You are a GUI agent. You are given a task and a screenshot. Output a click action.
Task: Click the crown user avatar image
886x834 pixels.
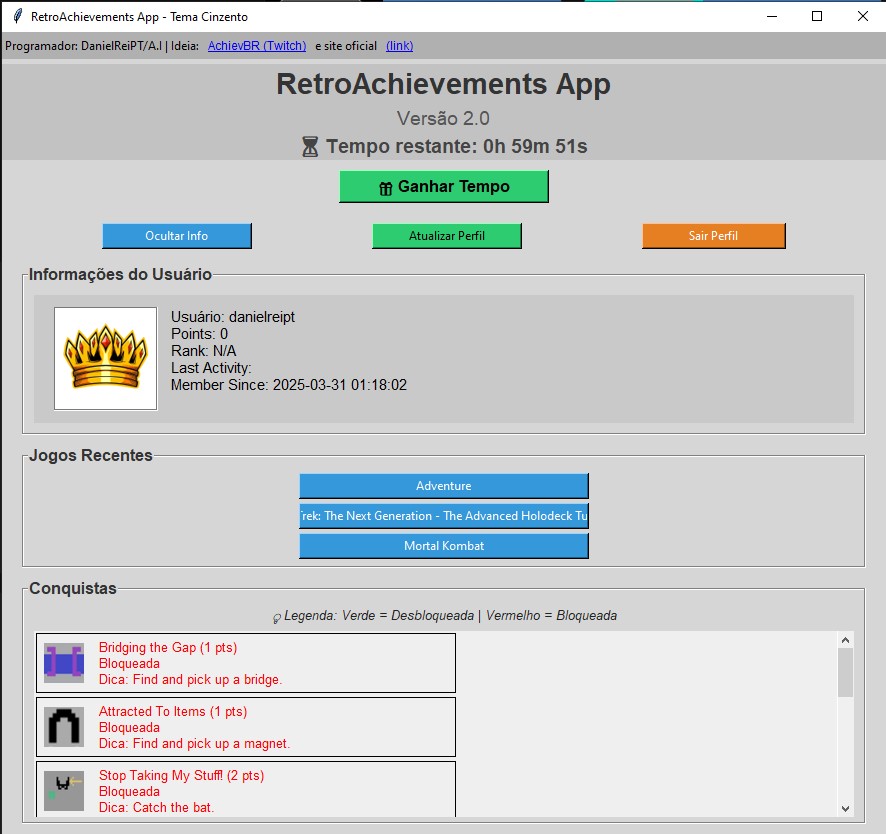pyautogui.click(x=106, y=358)
